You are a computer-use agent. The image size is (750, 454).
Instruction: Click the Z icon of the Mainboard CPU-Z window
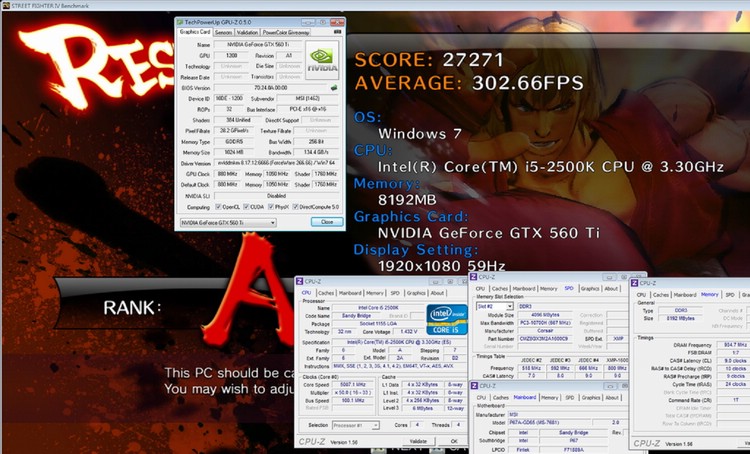pos(474,386)
